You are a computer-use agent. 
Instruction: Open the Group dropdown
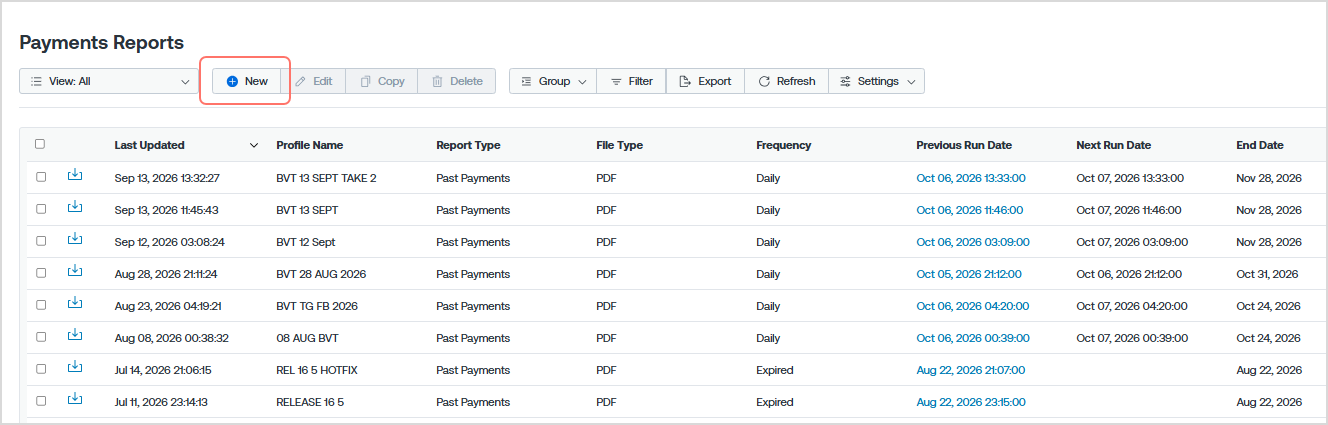(x=553, y=81)
